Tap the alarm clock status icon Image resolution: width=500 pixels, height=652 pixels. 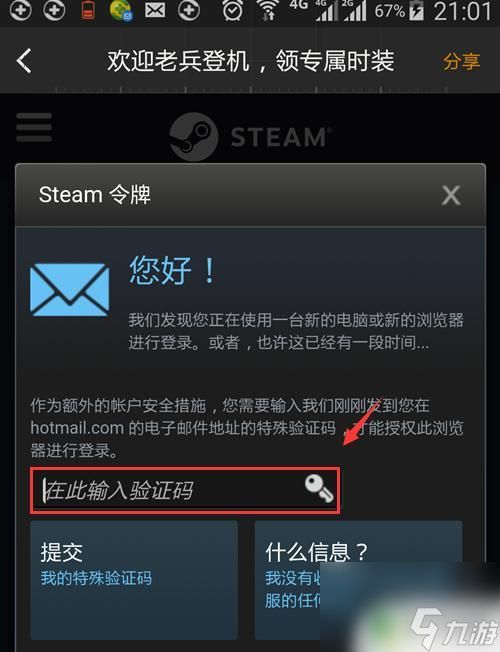click(233, 10)
